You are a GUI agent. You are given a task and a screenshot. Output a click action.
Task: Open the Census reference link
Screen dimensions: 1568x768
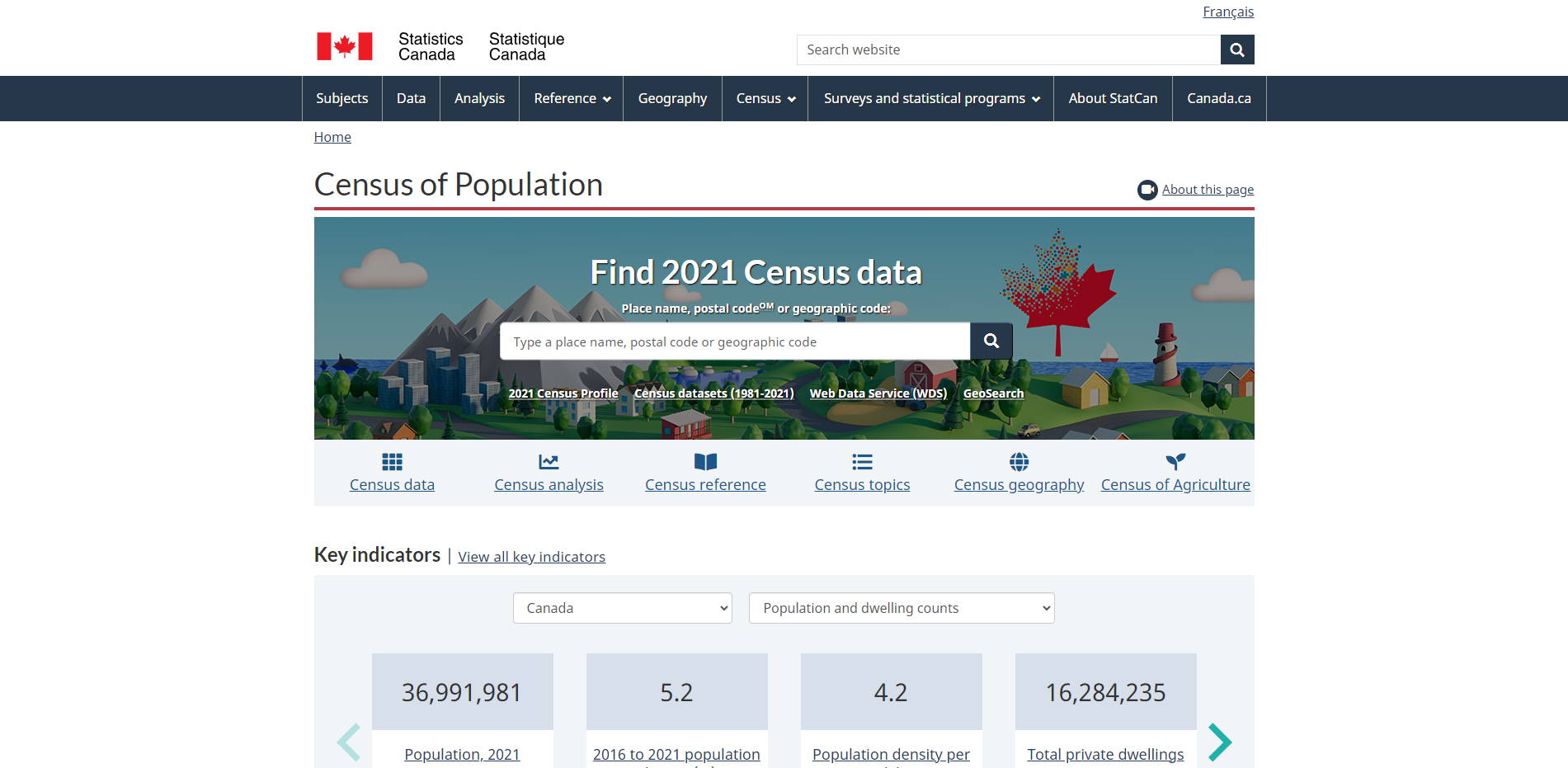706,485
